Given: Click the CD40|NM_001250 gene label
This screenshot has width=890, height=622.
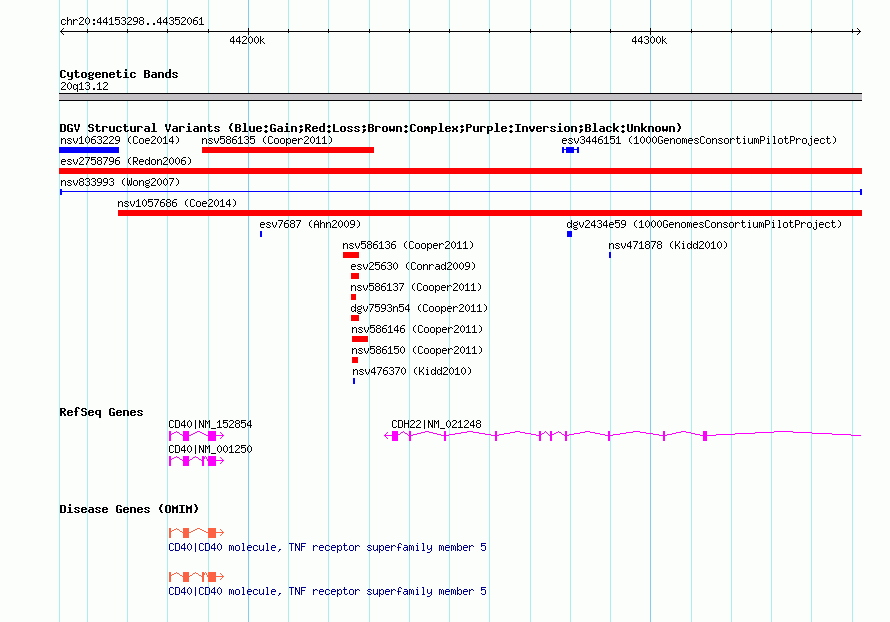Looking at the screenshot, I should 210,449.
